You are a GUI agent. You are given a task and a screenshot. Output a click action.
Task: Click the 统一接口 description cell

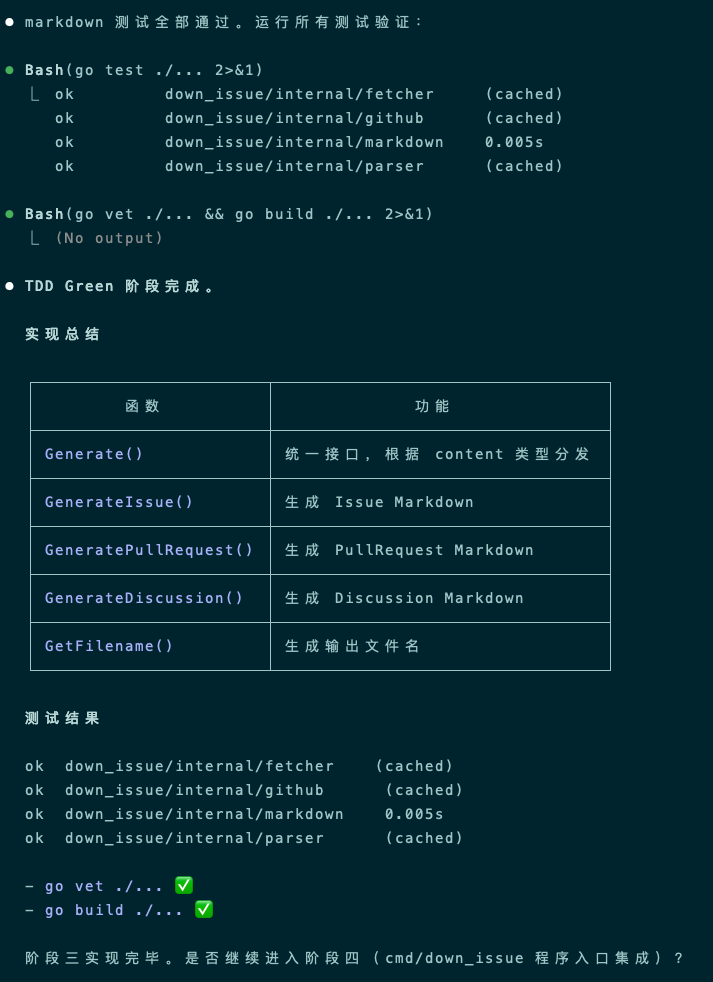(x=437, y=454)
